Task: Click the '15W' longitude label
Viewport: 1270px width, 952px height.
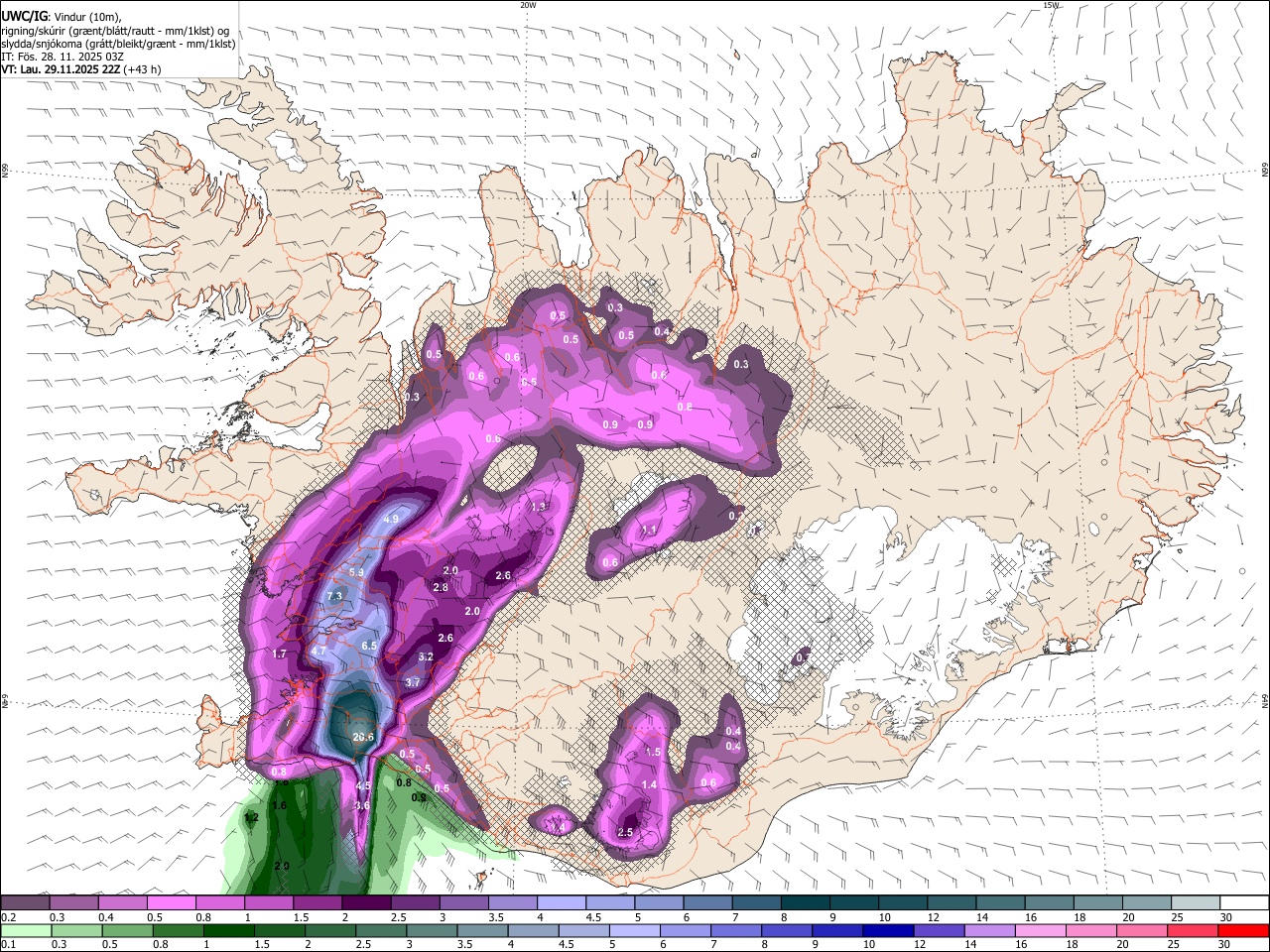Action: tap(1051, 5)
